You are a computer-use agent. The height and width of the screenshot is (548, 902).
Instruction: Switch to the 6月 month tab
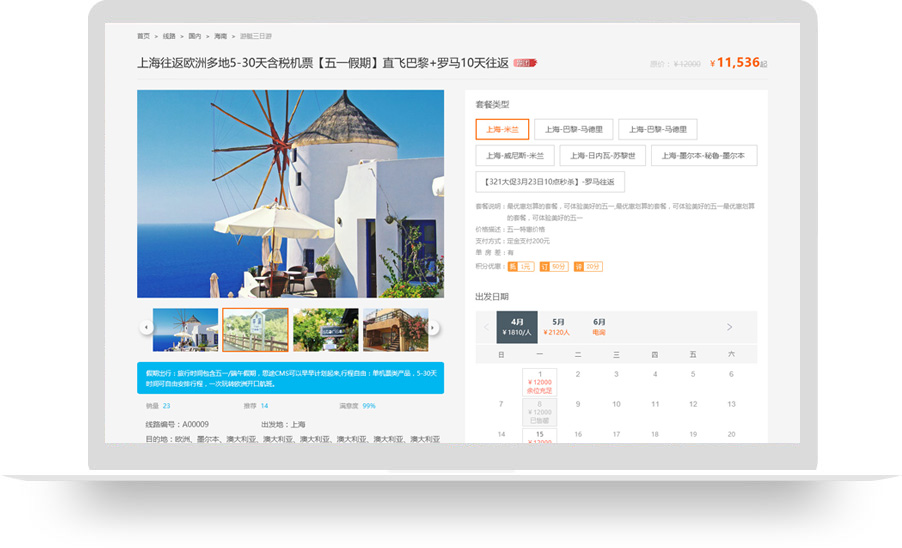[x=599, y=327]
